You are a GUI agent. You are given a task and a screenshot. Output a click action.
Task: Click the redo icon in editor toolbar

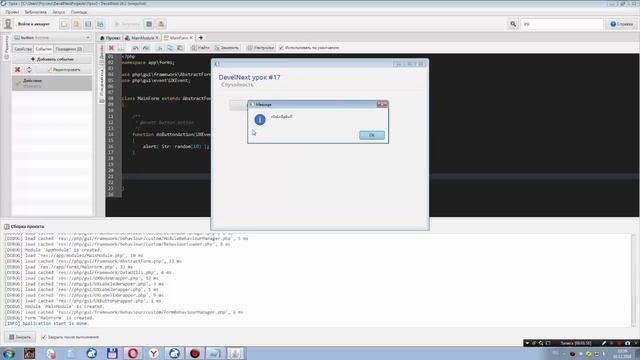[x=146, y=48]
